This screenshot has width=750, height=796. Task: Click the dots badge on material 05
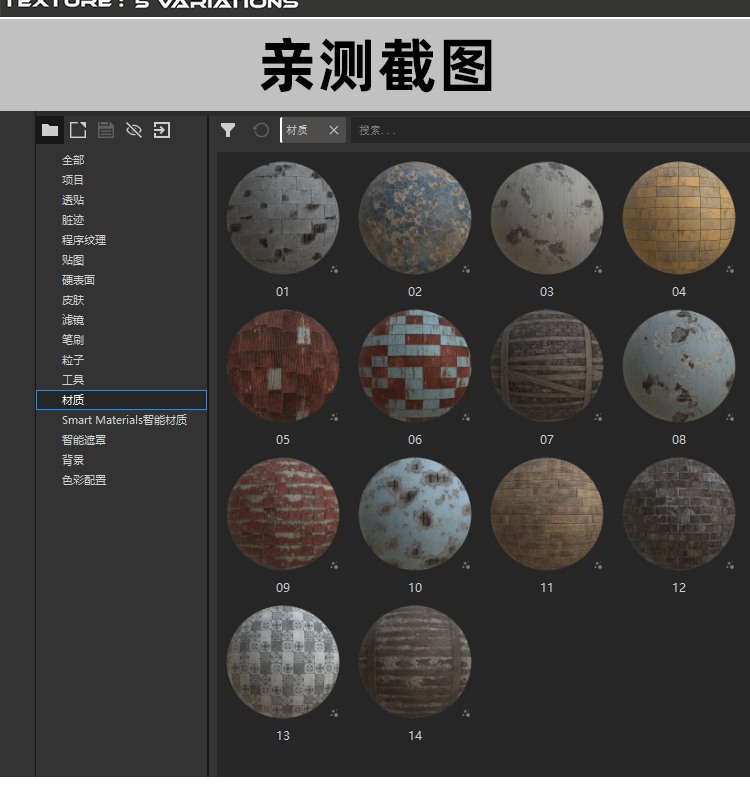(x=334, y=417)
